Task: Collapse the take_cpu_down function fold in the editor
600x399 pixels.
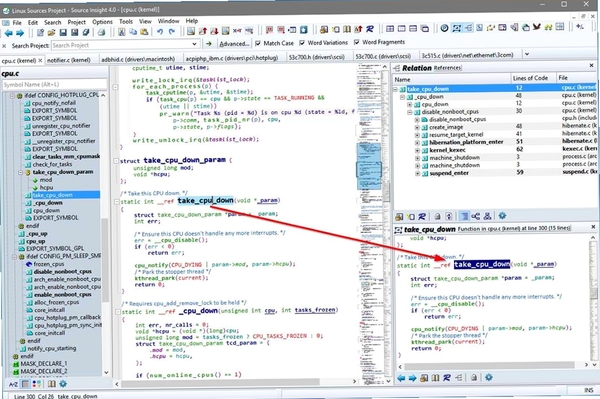Action: click(x=116, y=201)
